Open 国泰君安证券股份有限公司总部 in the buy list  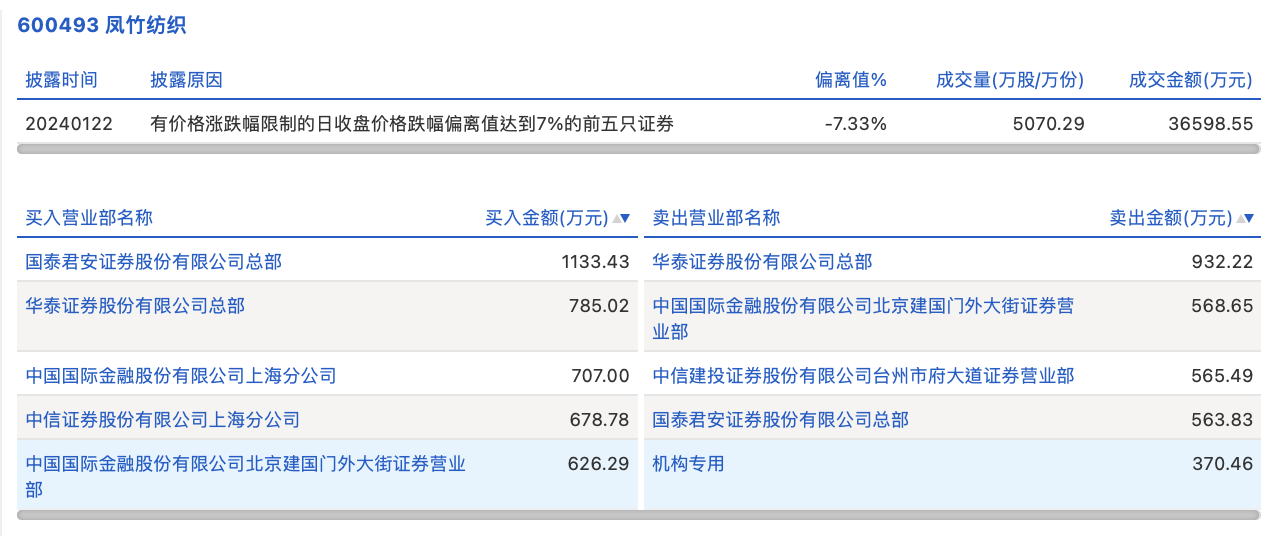click(x=154, y=262)
